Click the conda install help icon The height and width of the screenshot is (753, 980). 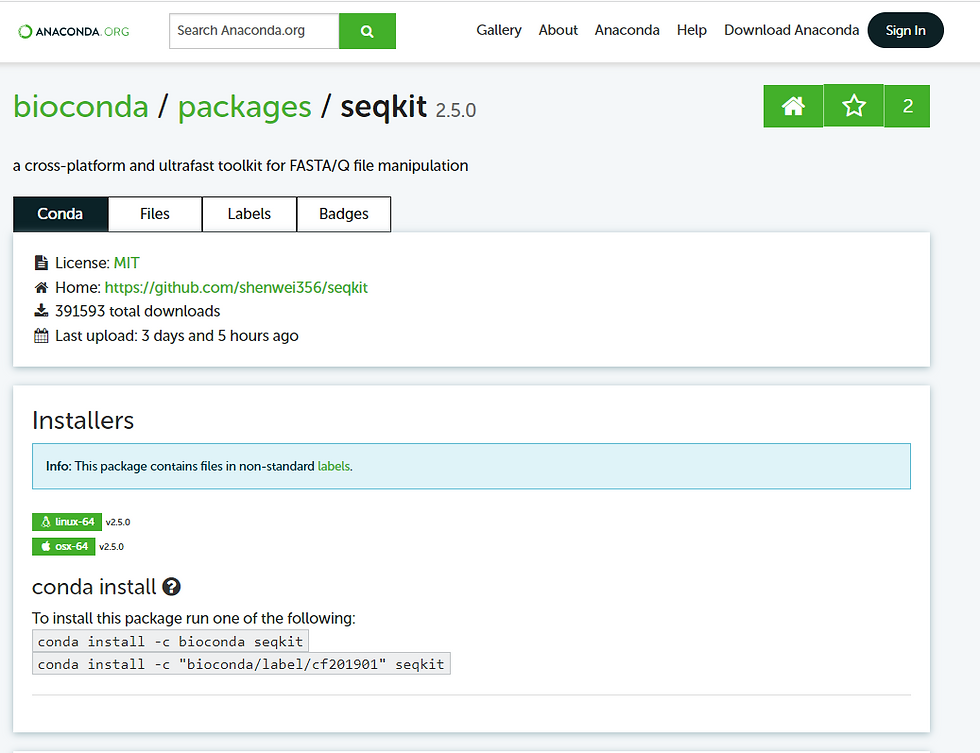tap(171, 587)
